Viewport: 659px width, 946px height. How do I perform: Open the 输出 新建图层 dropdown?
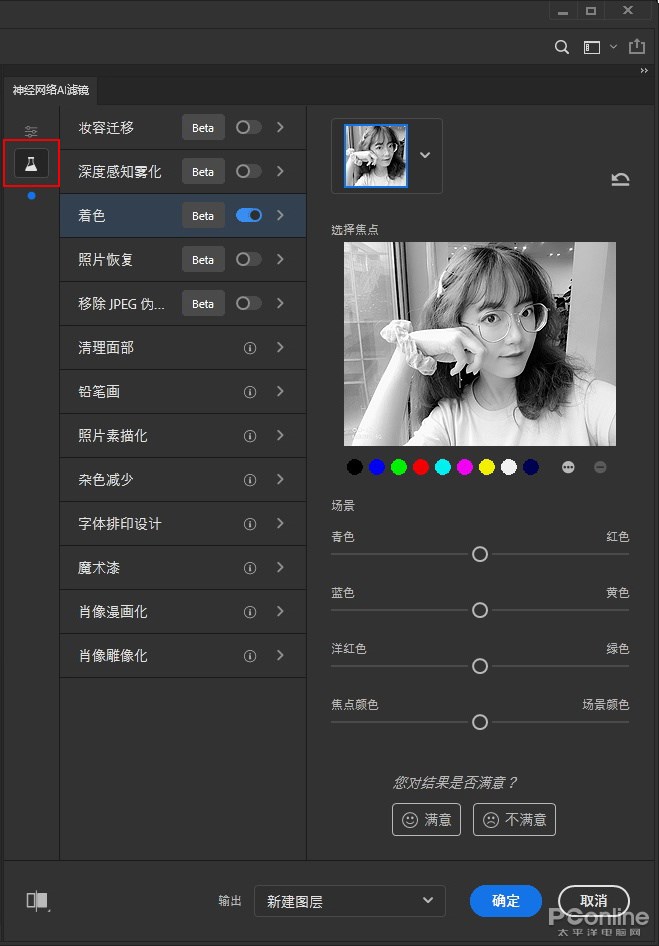(350, 901)
